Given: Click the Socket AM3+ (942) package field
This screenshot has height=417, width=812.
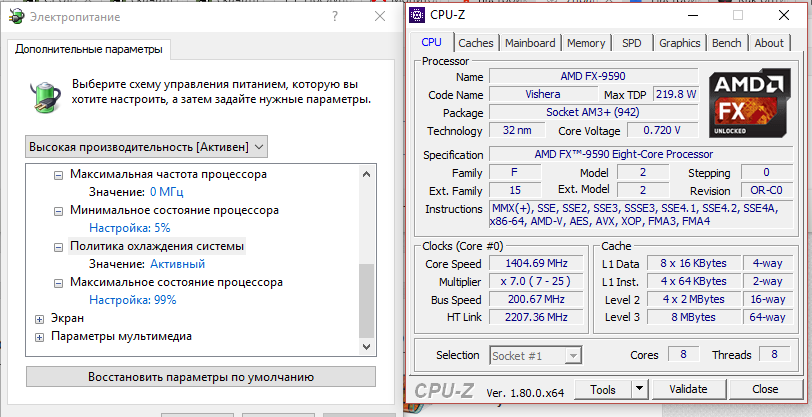Looking at the screenshot, I should (x=593, y=112).
